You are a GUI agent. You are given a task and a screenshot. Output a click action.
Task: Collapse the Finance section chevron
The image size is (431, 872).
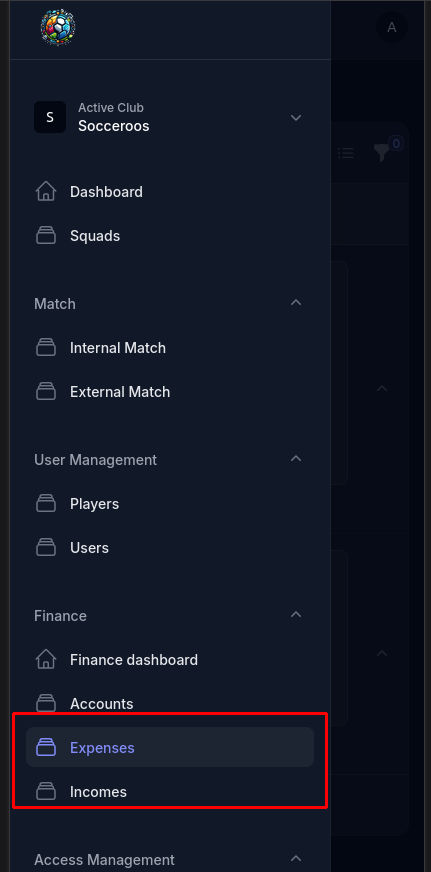(296, 615)
